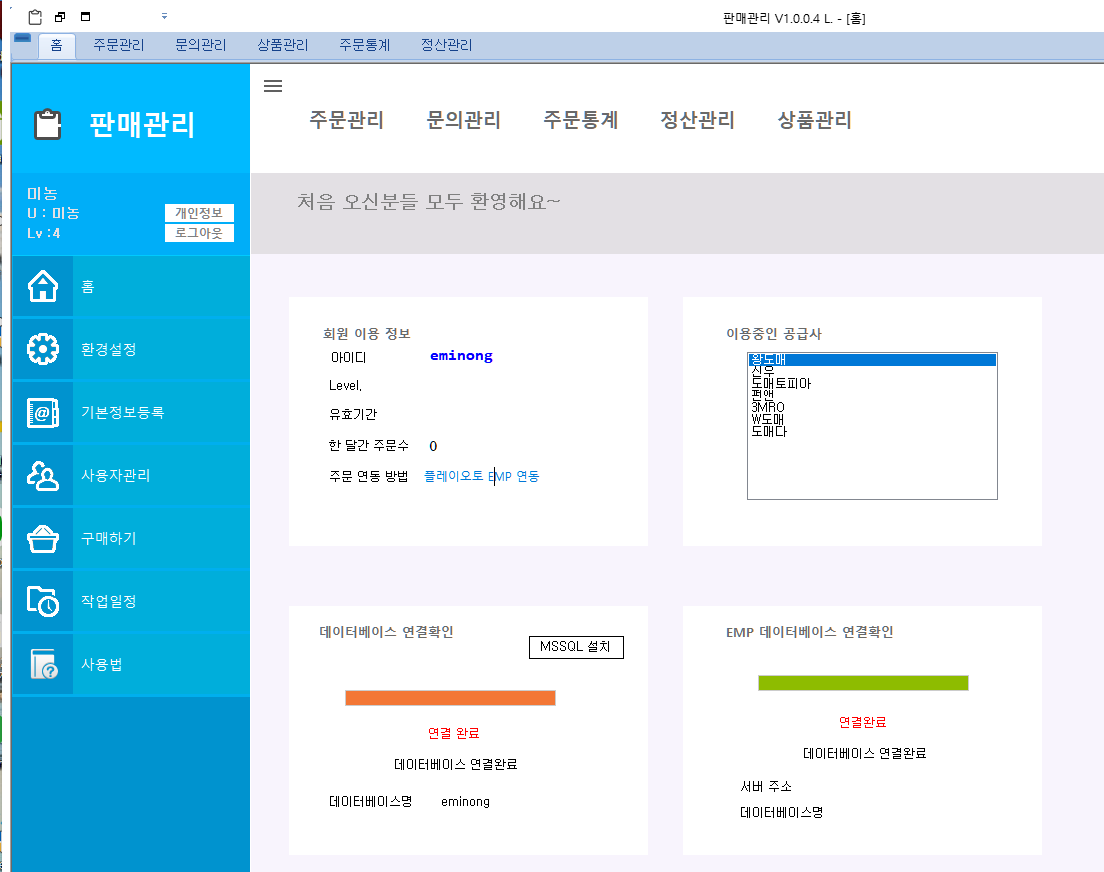Click the 연결 완료 status under orange bar
Image resolution: width=1104 pixels, height=872 pixels.
click(453, 733)
